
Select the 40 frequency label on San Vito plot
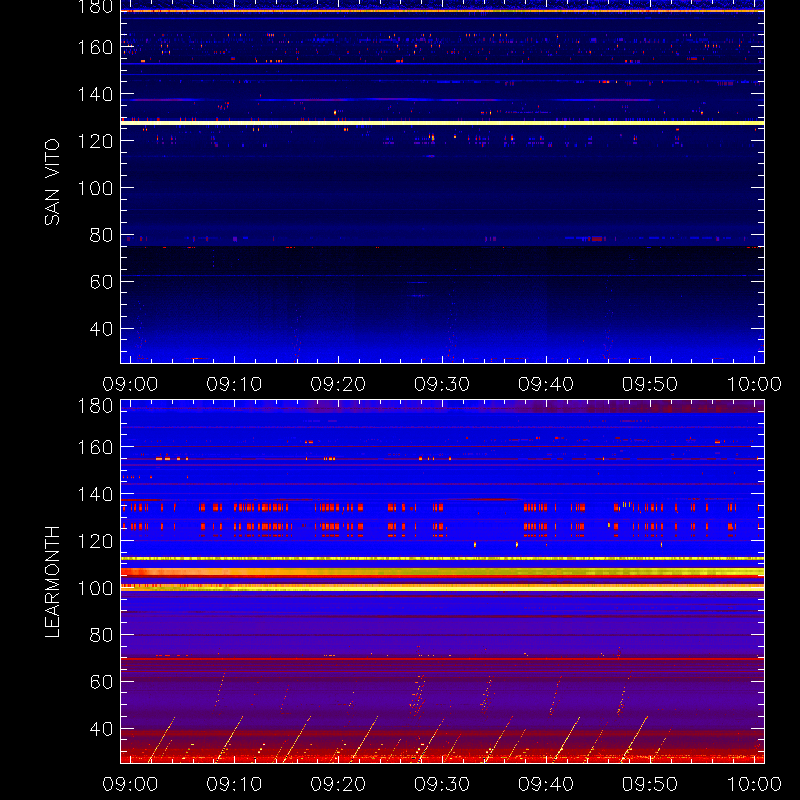coord(101,329)
